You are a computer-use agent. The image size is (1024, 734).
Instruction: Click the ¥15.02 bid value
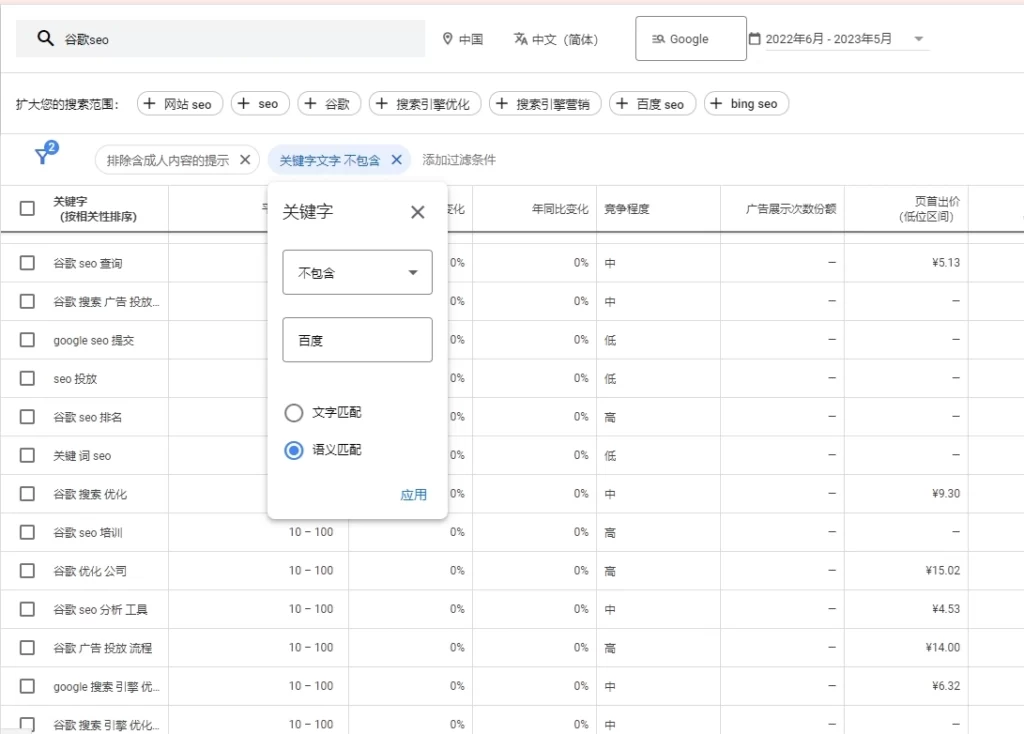(942, 571)
